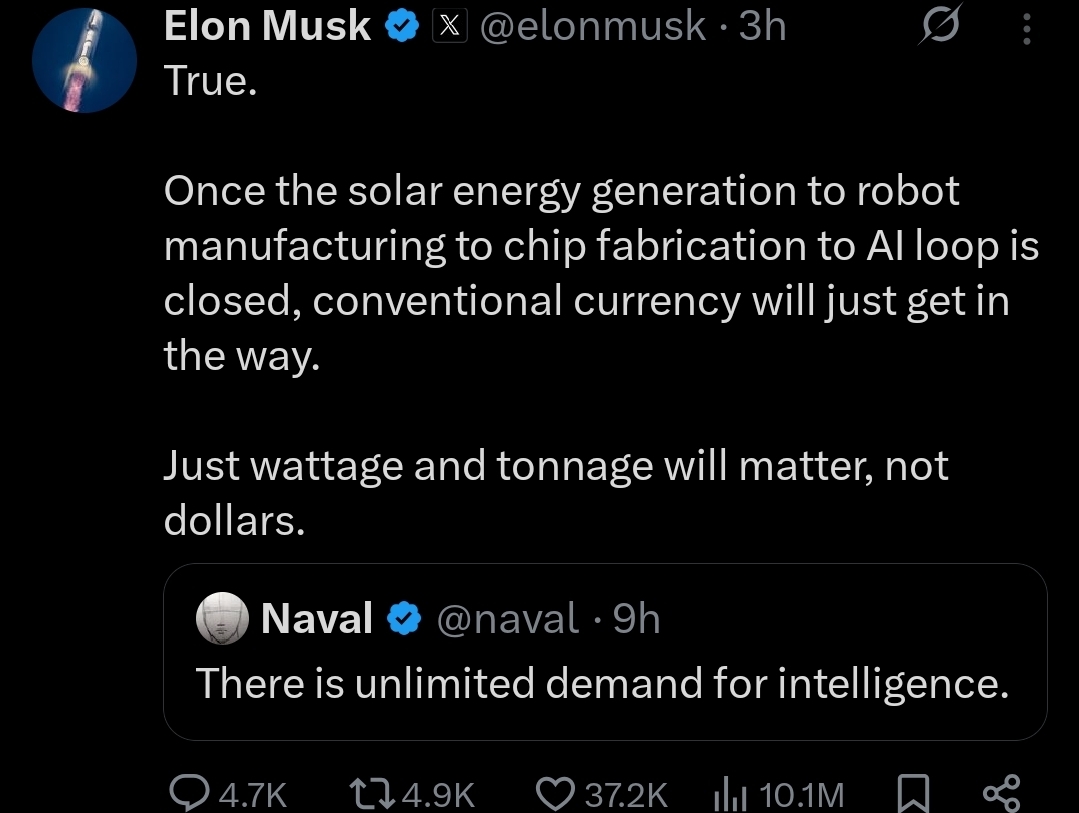Open the @elonmusk handle link
Image resolution: width=1079 pixels, height=813 pixels.
pos(592,28)
